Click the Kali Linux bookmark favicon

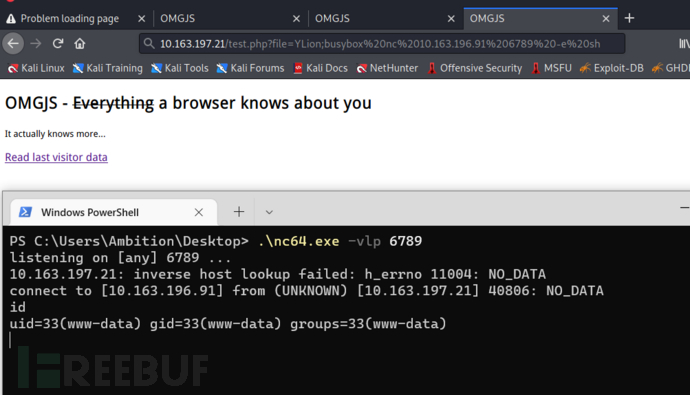(x=13, y=68)
